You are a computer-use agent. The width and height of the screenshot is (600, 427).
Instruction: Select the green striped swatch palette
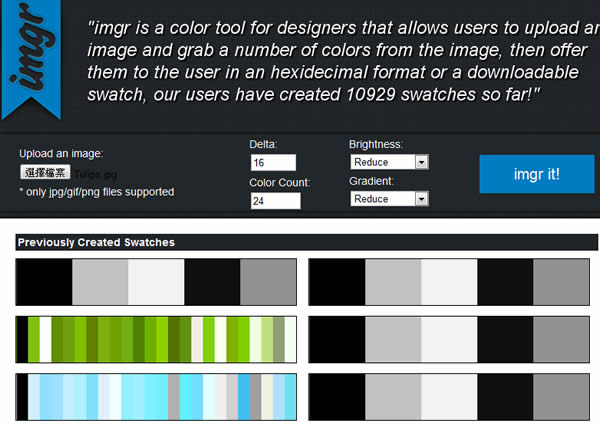(x=156, y=340)
